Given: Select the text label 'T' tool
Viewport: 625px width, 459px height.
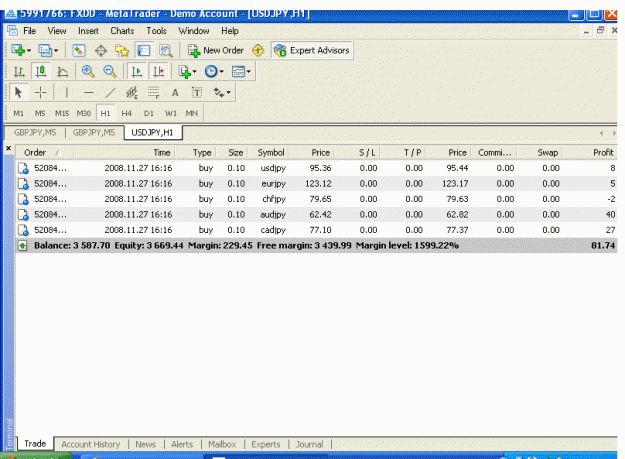Looking at the screenshot, I should click(x=197, y=92).
